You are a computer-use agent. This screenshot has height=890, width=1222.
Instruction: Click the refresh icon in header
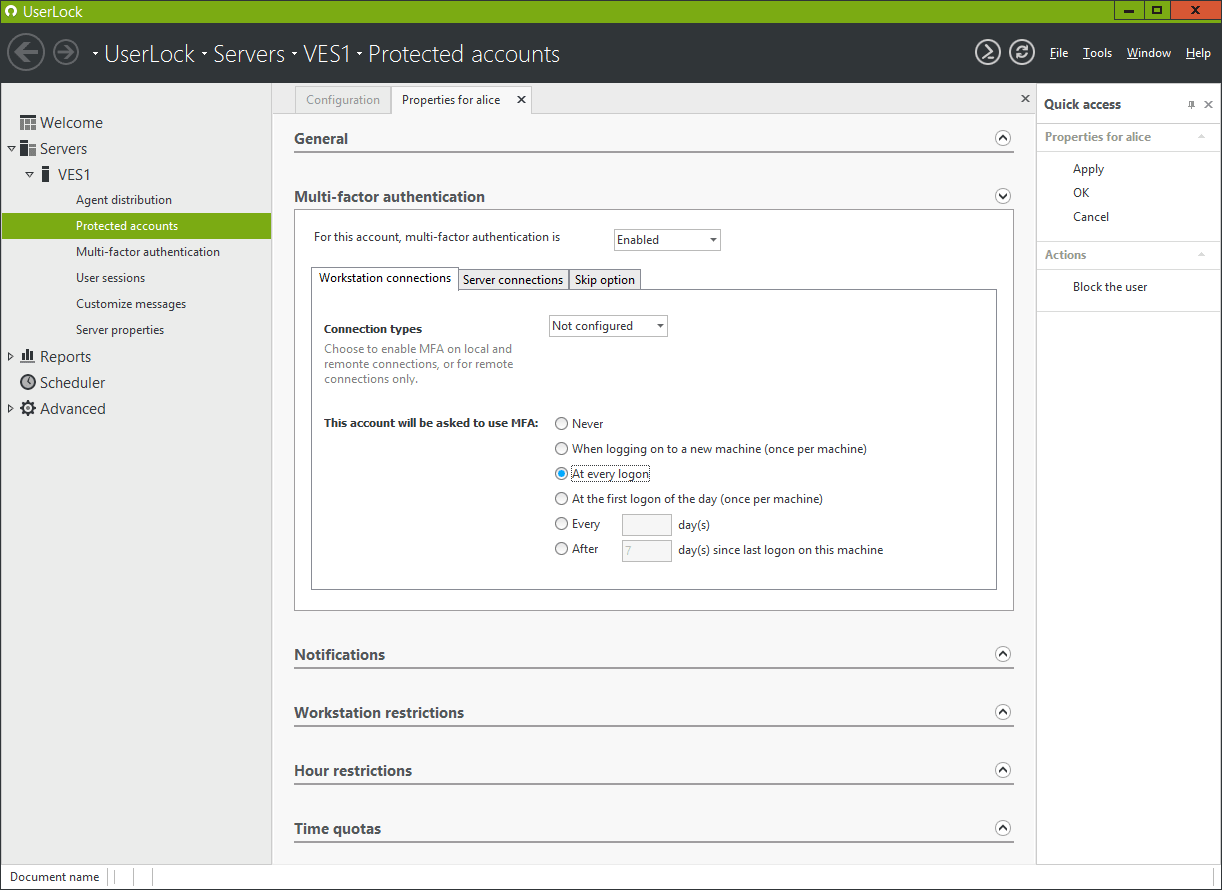click(1021, 53)
